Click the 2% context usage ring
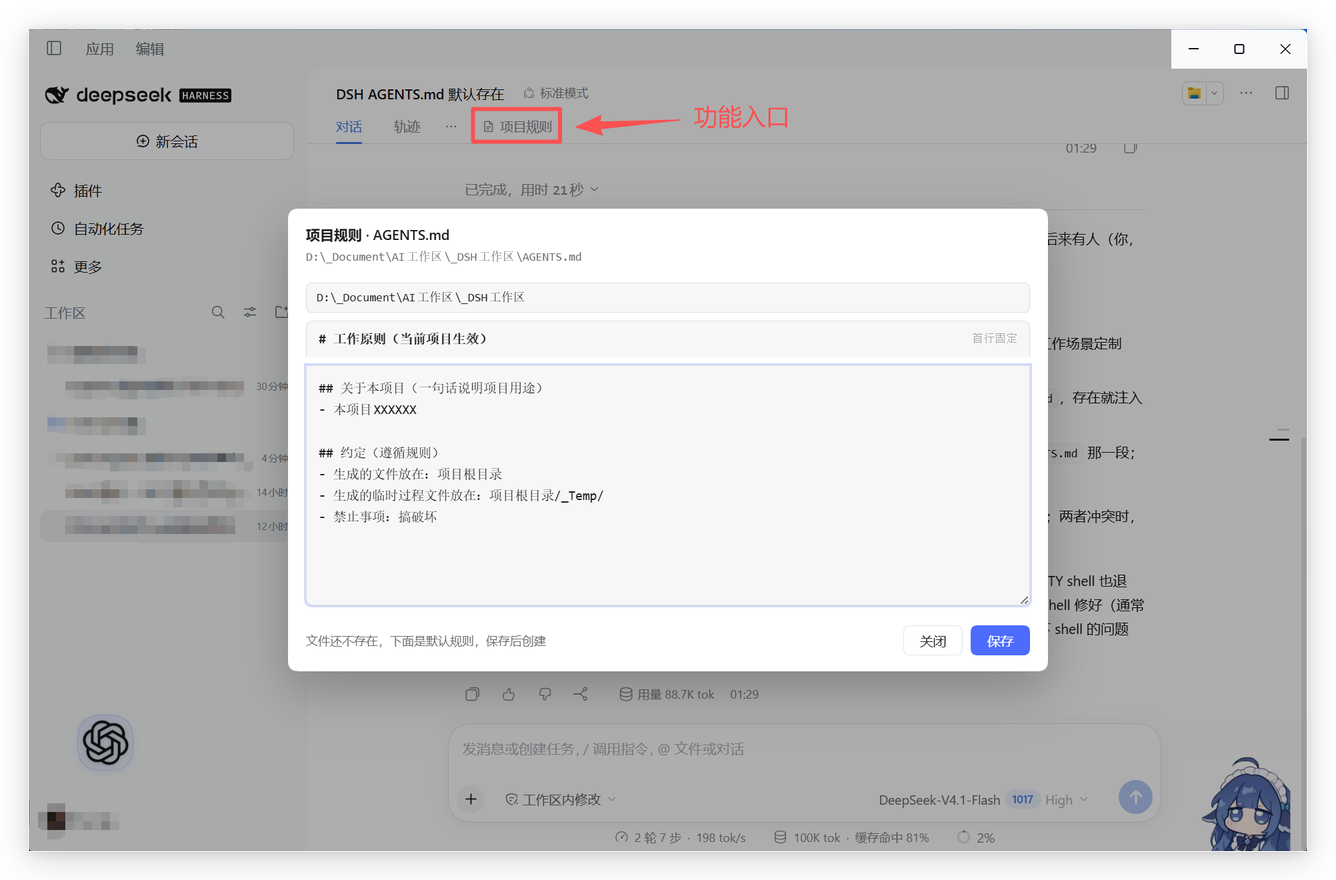Screen dimensions: 1336x880 976,837
